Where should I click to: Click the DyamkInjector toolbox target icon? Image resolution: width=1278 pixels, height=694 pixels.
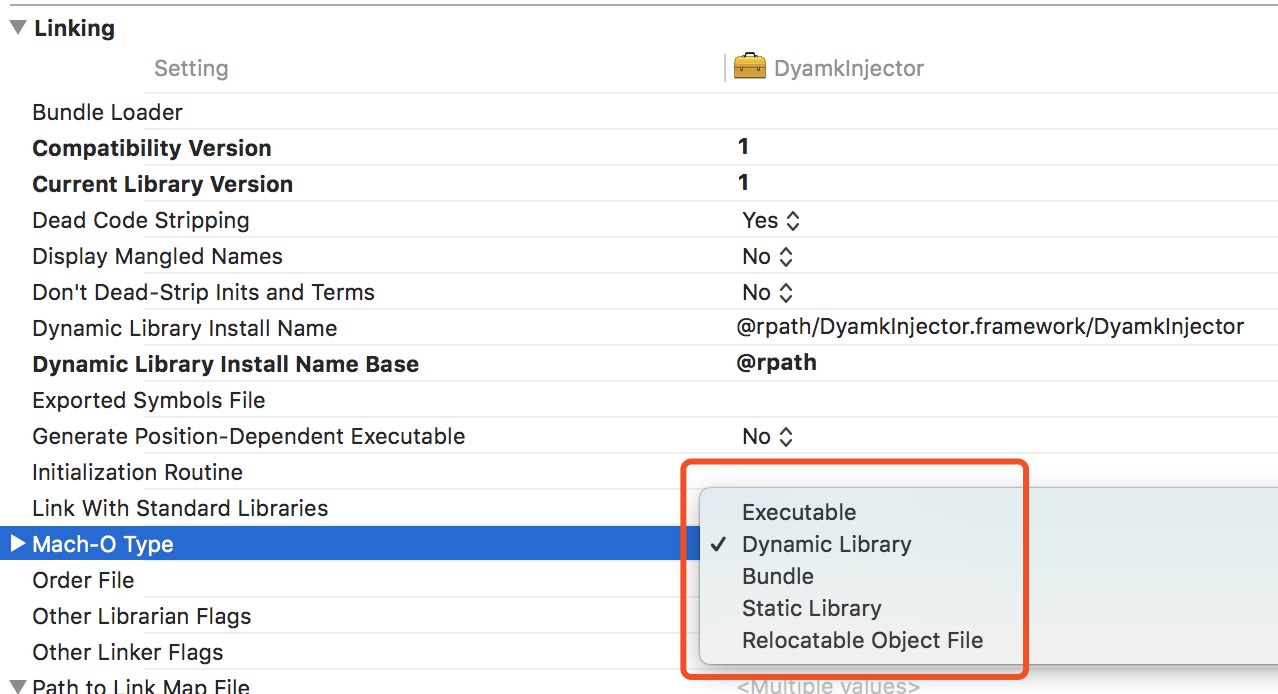[x=749, y=67]
